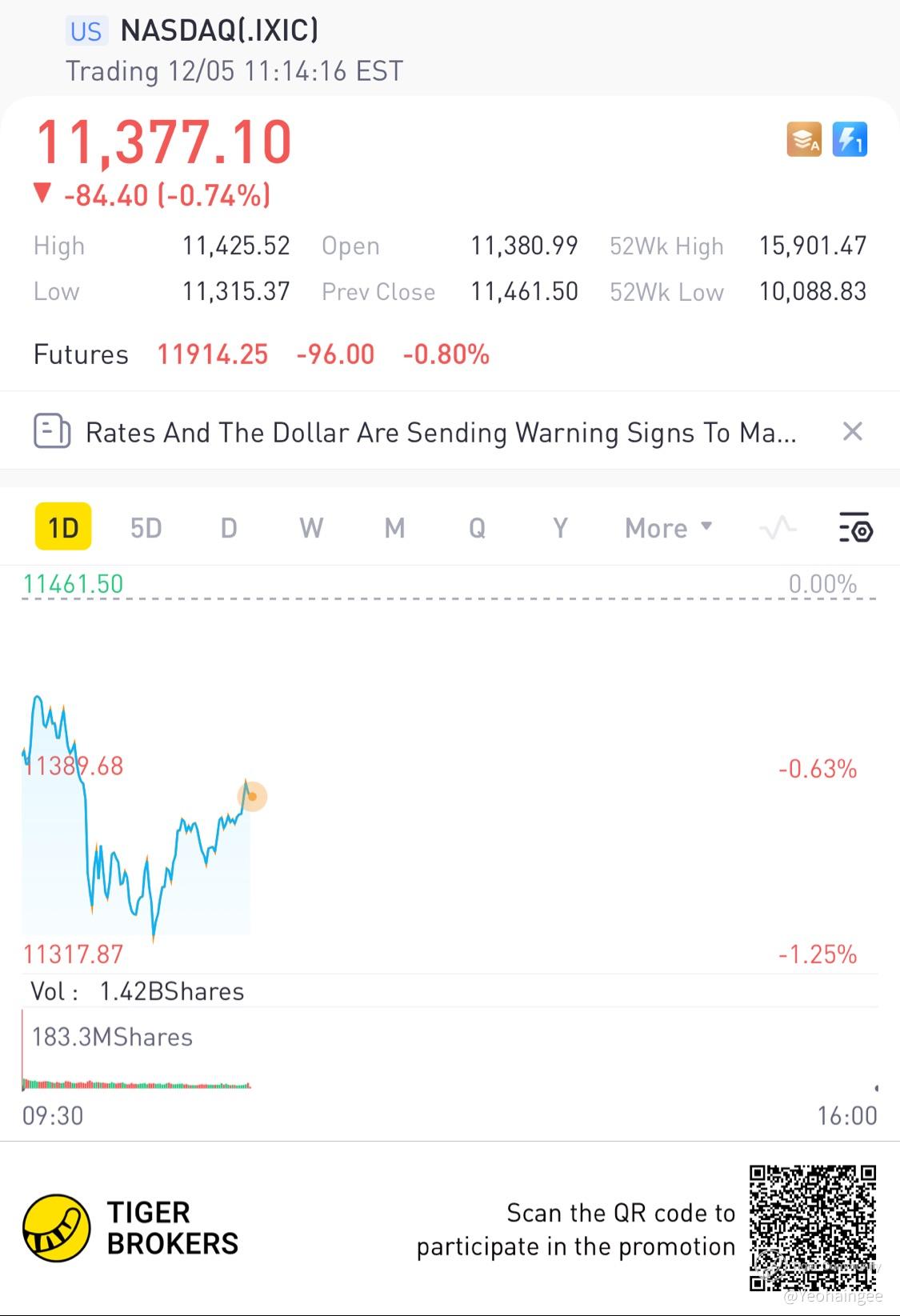Tap the blue lightning bolt icon
This screenshot has width=900, height=1316.
tap(850, 140)
